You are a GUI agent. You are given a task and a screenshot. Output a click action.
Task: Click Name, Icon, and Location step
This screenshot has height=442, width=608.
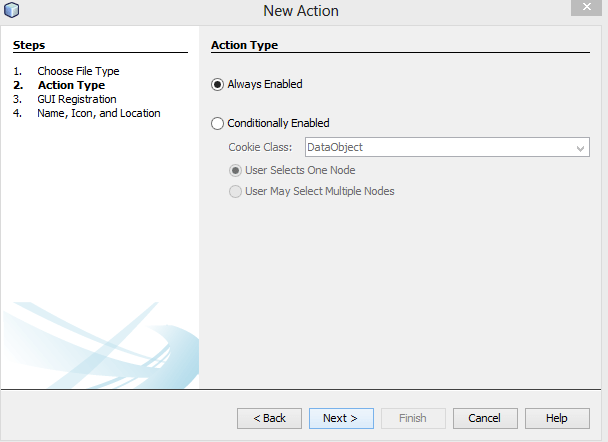pyautogui.click(x=98, y=113)
